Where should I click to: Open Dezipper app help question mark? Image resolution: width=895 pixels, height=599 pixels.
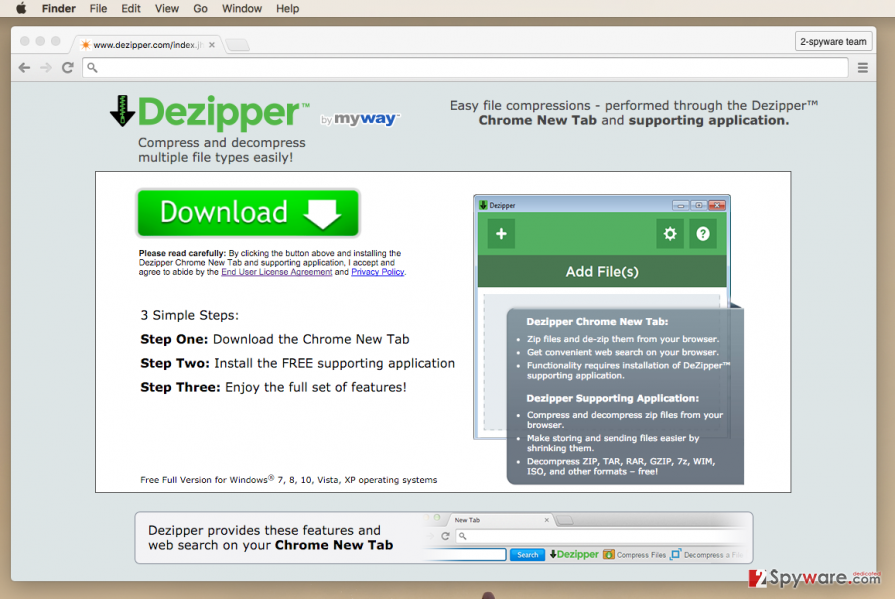tap(703, 234)
